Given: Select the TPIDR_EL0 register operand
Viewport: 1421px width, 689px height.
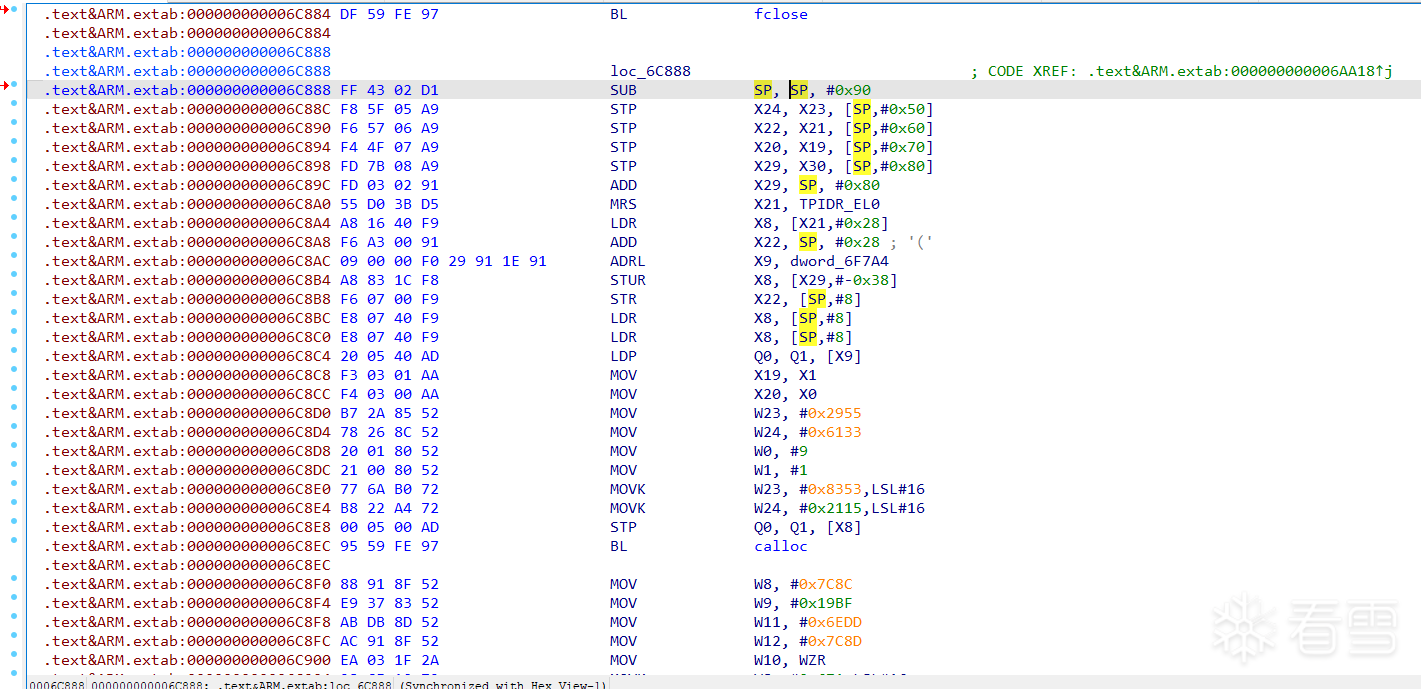Looking at the screenshot, I should tap(839, 204).
